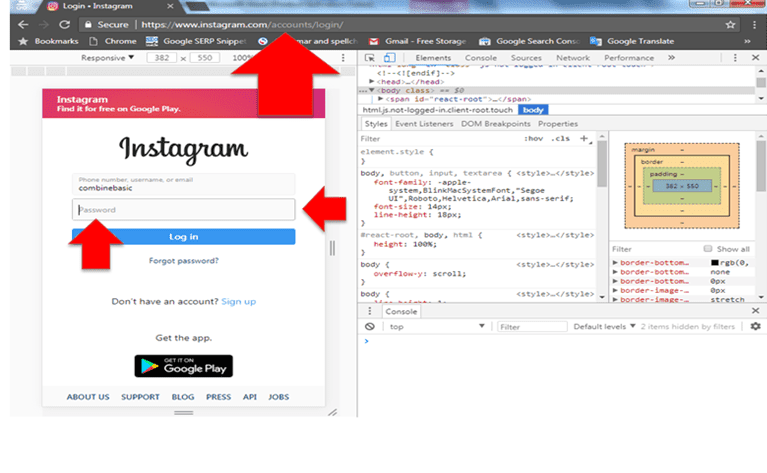Show more DevTools tabs via the chevrons

click(x=672, y=58)
